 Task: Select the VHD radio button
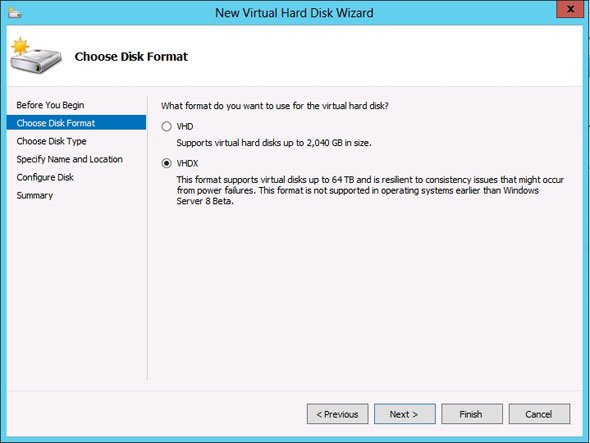pos(166,126)
